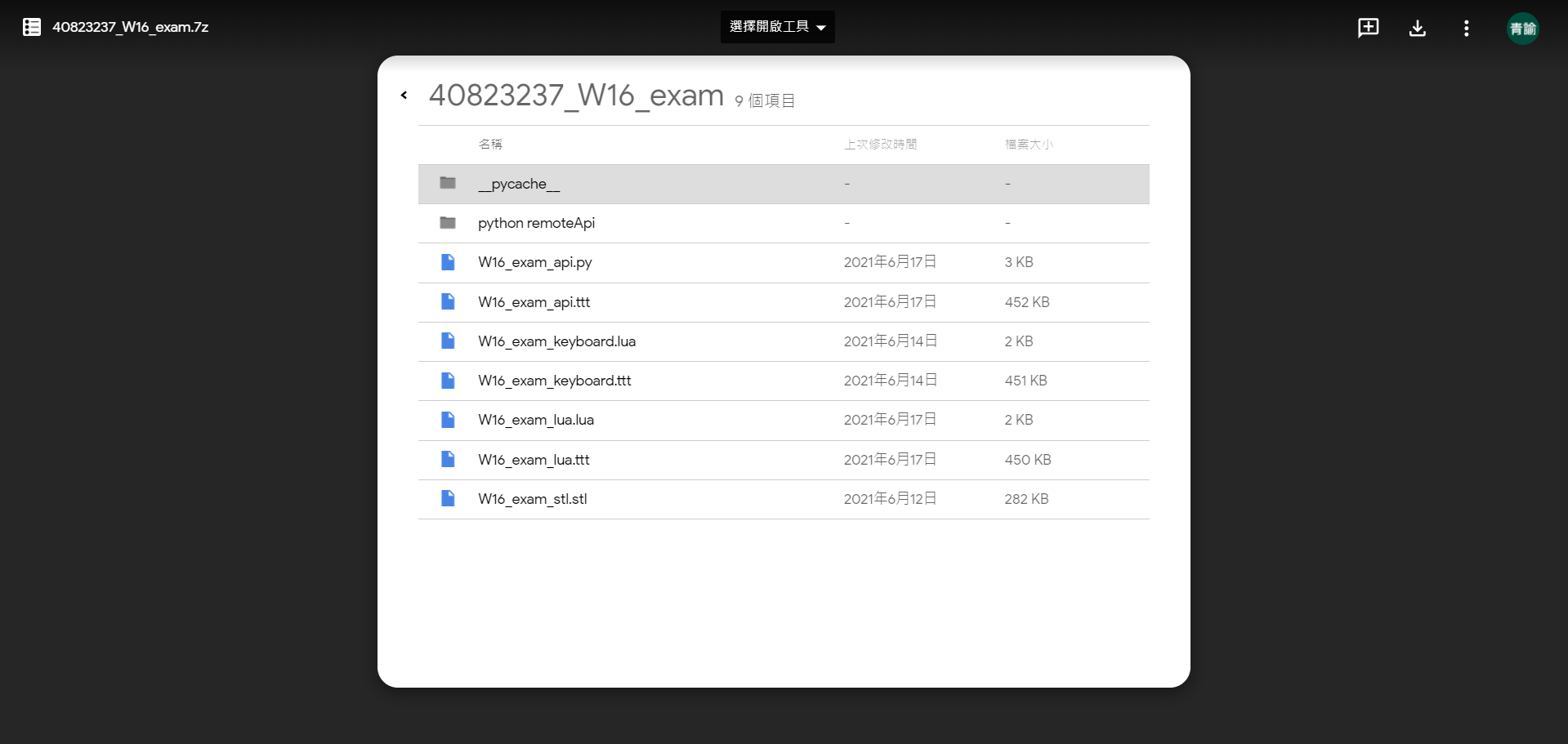Click the 2021年6月12日 date cell
The height and width of the screenshot is (744, 1568).
tap(890, 499)
